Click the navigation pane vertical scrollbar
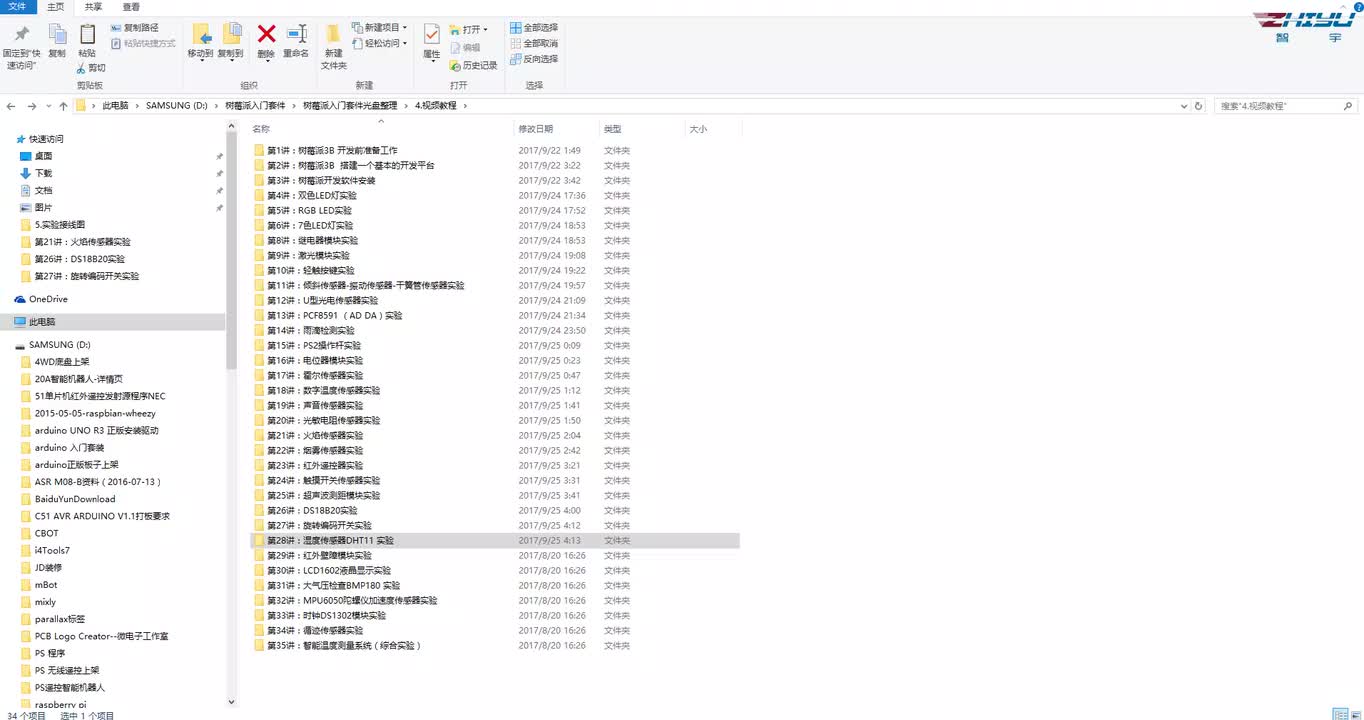This screenshot has height=720, width=1364. click(x=232, y=250)
